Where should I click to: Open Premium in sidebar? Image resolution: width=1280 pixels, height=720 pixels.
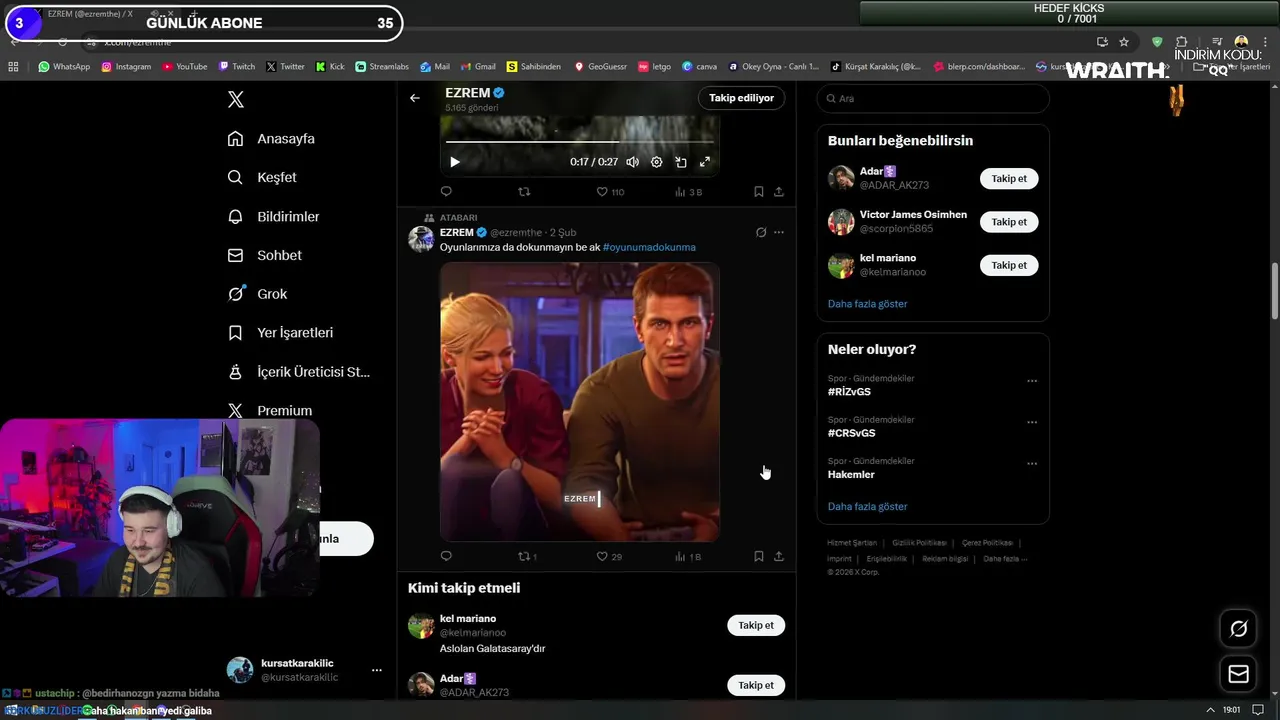(x=269, y=410)
